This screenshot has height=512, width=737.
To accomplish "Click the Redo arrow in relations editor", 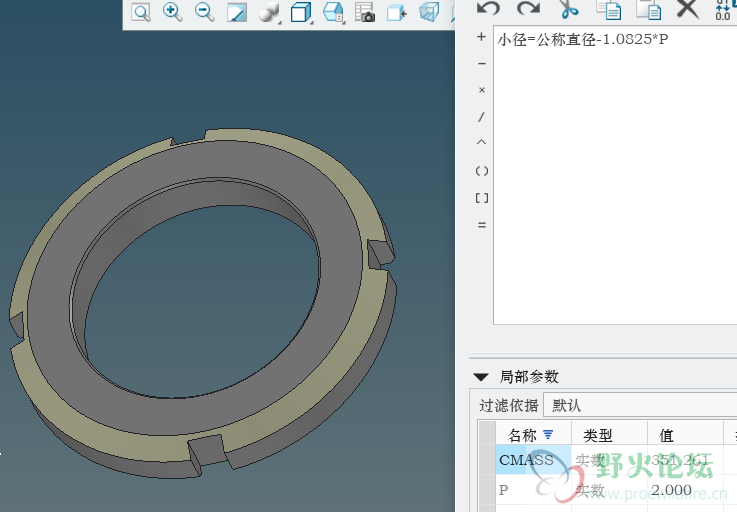I will coord(529,9).
